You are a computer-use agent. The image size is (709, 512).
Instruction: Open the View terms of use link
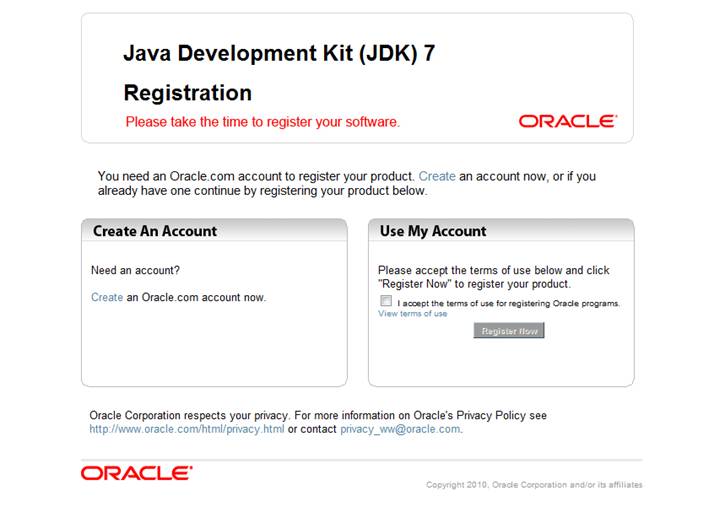412,314
